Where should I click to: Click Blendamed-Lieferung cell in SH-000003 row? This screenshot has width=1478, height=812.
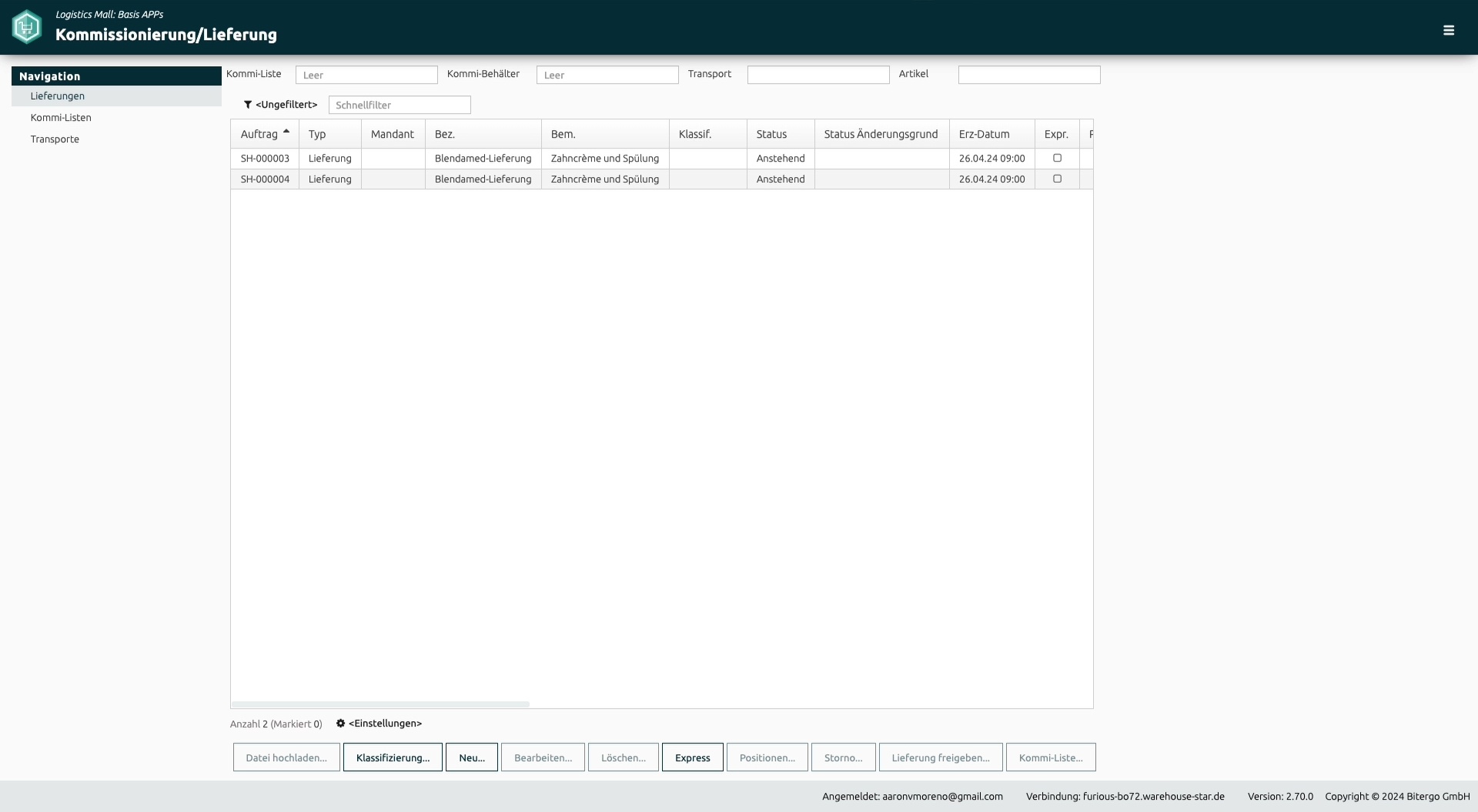[483, 159]
